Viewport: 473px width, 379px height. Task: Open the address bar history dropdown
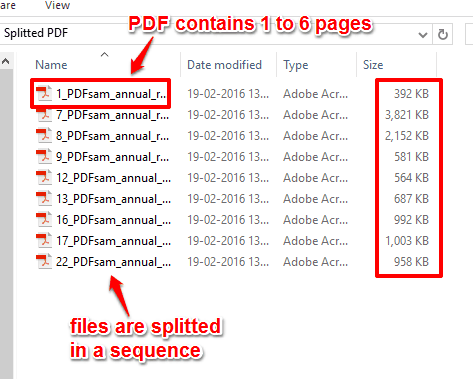point(423,34)
